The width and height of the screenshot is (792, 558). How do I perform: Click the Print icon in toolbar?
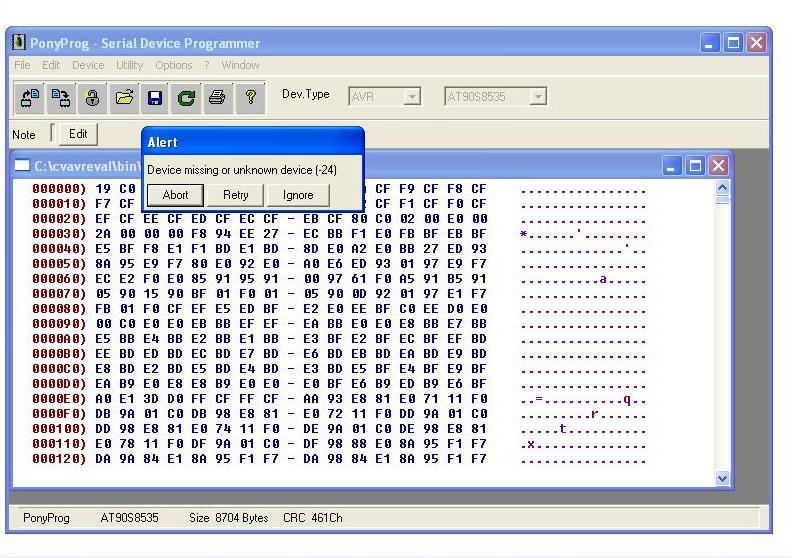click(218, 97)
